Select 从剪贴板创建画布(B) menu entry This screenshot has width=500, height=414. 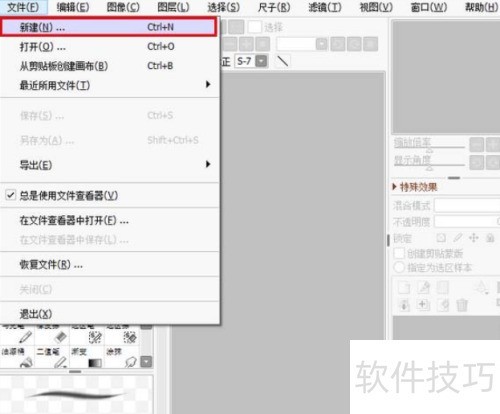tap(109, 66)
